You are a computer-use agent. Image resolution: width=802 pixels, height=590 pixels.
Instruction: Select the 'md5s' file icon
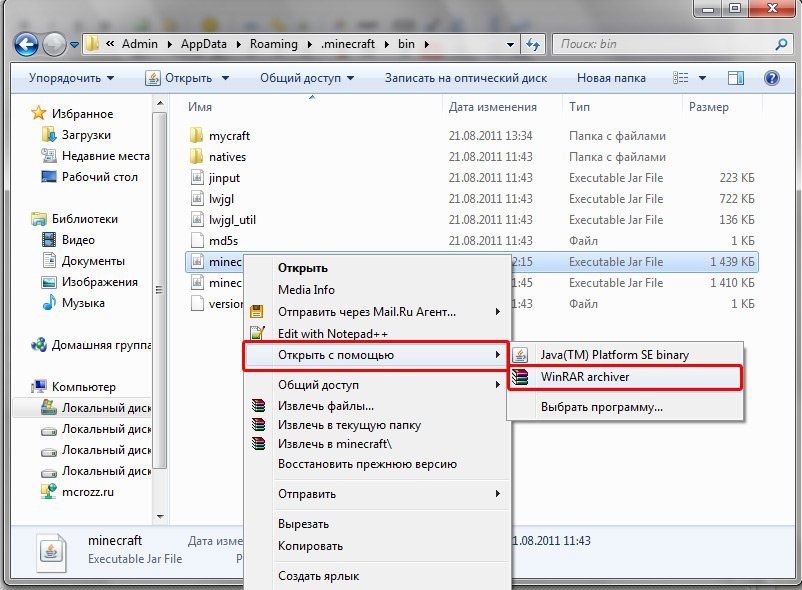coord(197,240)
